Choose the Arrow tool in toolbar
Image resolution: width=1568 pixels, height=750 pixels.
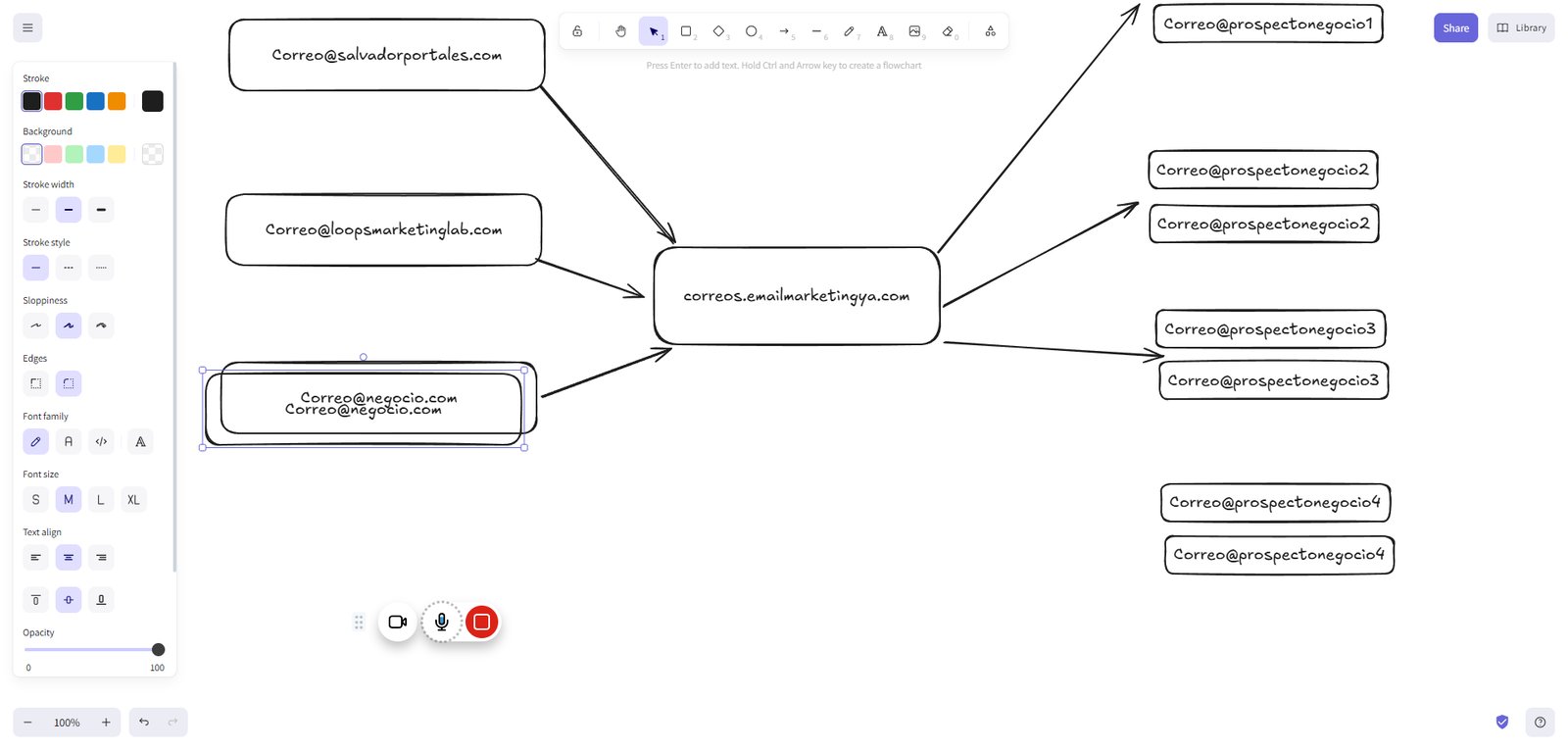click(784, 31)
